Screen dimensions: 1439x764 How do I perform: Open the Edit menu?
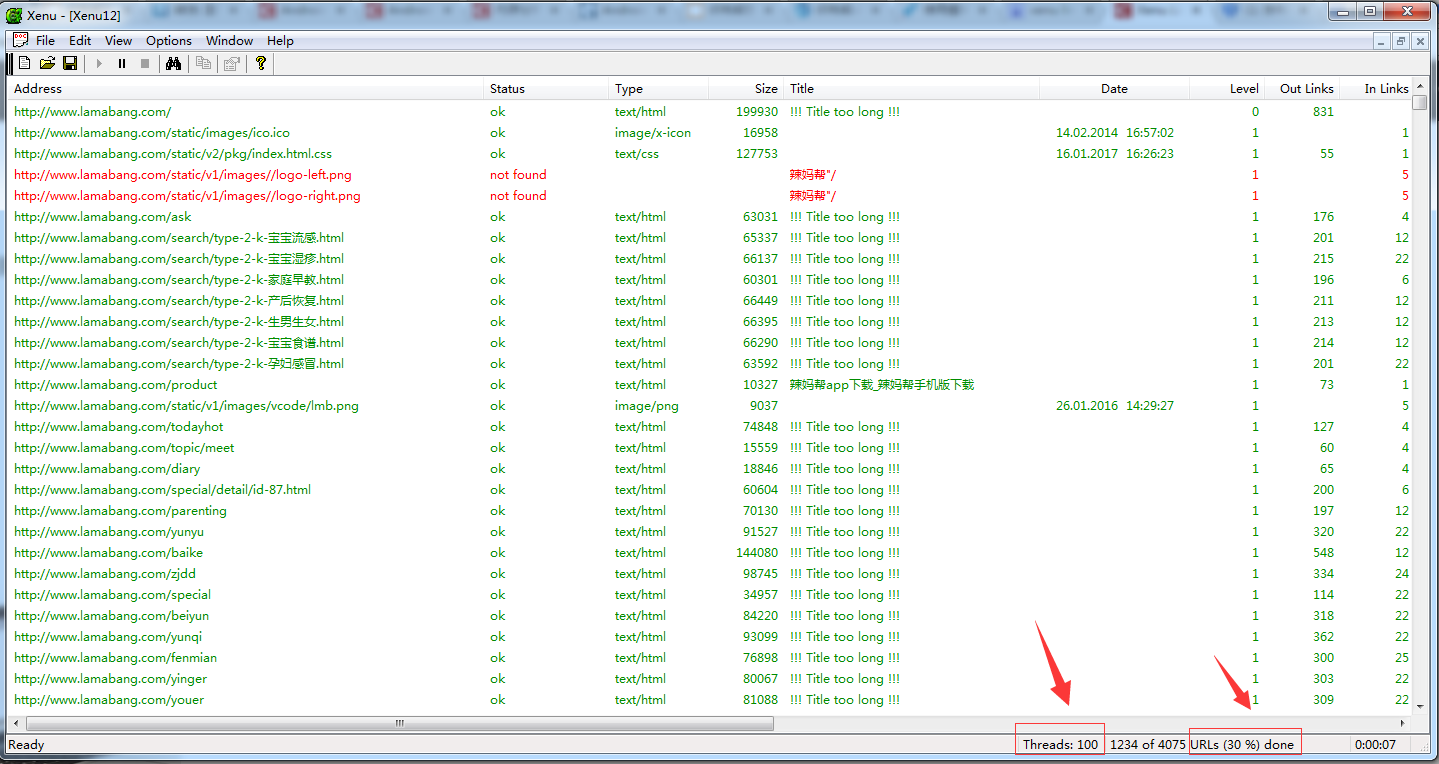click(x=80, y=40)
